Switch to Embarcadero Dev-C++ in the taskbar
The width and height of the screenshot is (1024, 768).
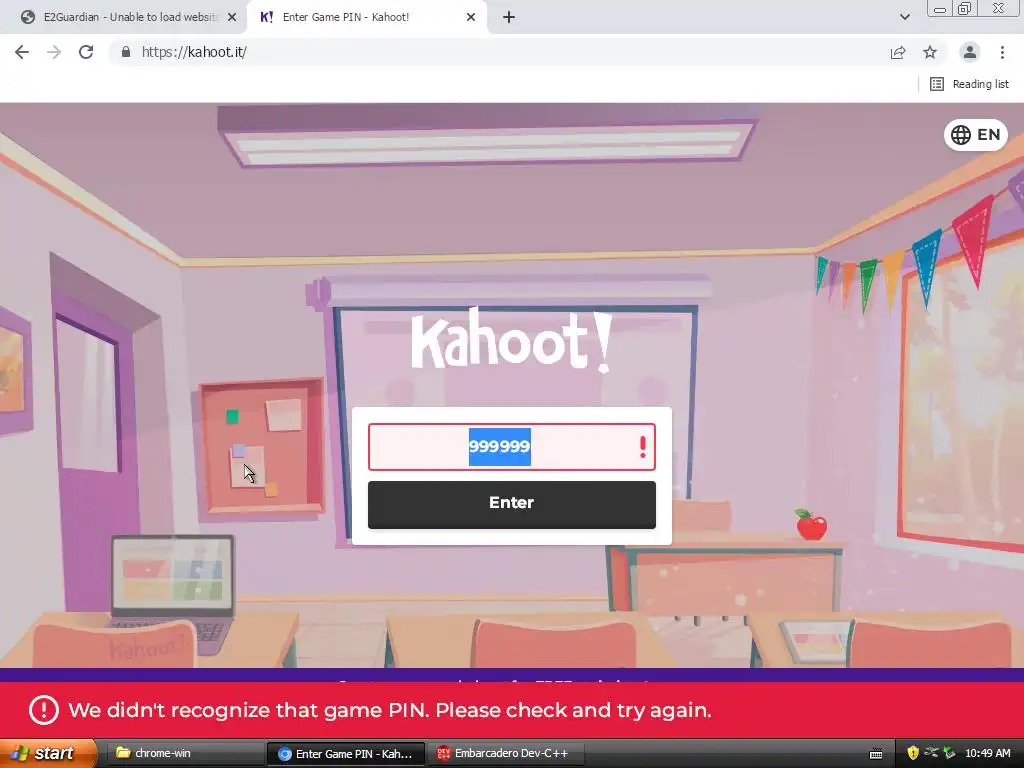[506, 753]
